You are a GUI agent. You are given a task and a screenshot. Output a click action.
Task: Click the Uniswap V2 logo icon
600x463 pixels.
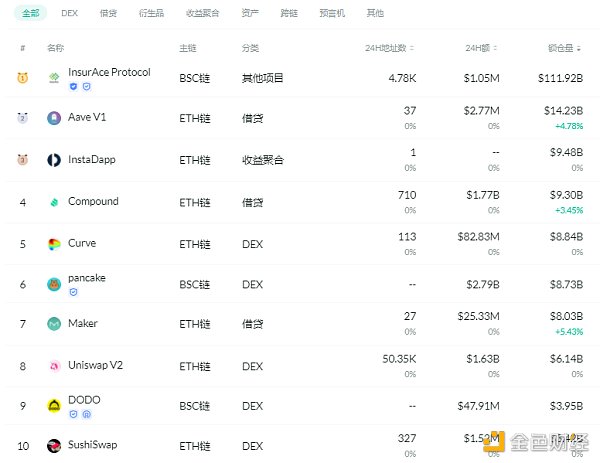click(x=54, y=366)
